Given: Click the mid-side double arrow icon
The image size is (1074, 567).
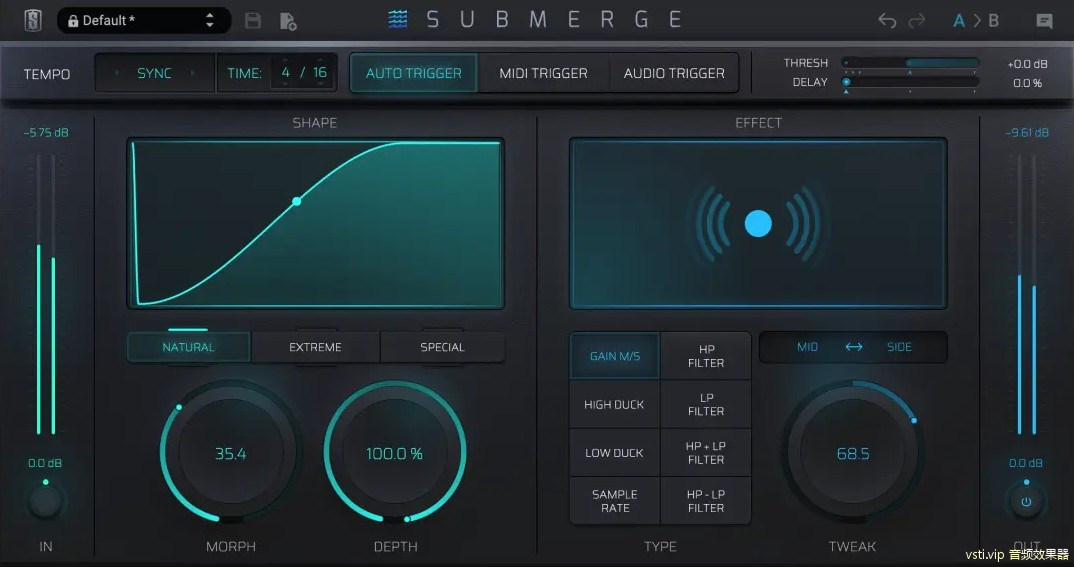Looking at the screenshot, I should pos(853,347).
